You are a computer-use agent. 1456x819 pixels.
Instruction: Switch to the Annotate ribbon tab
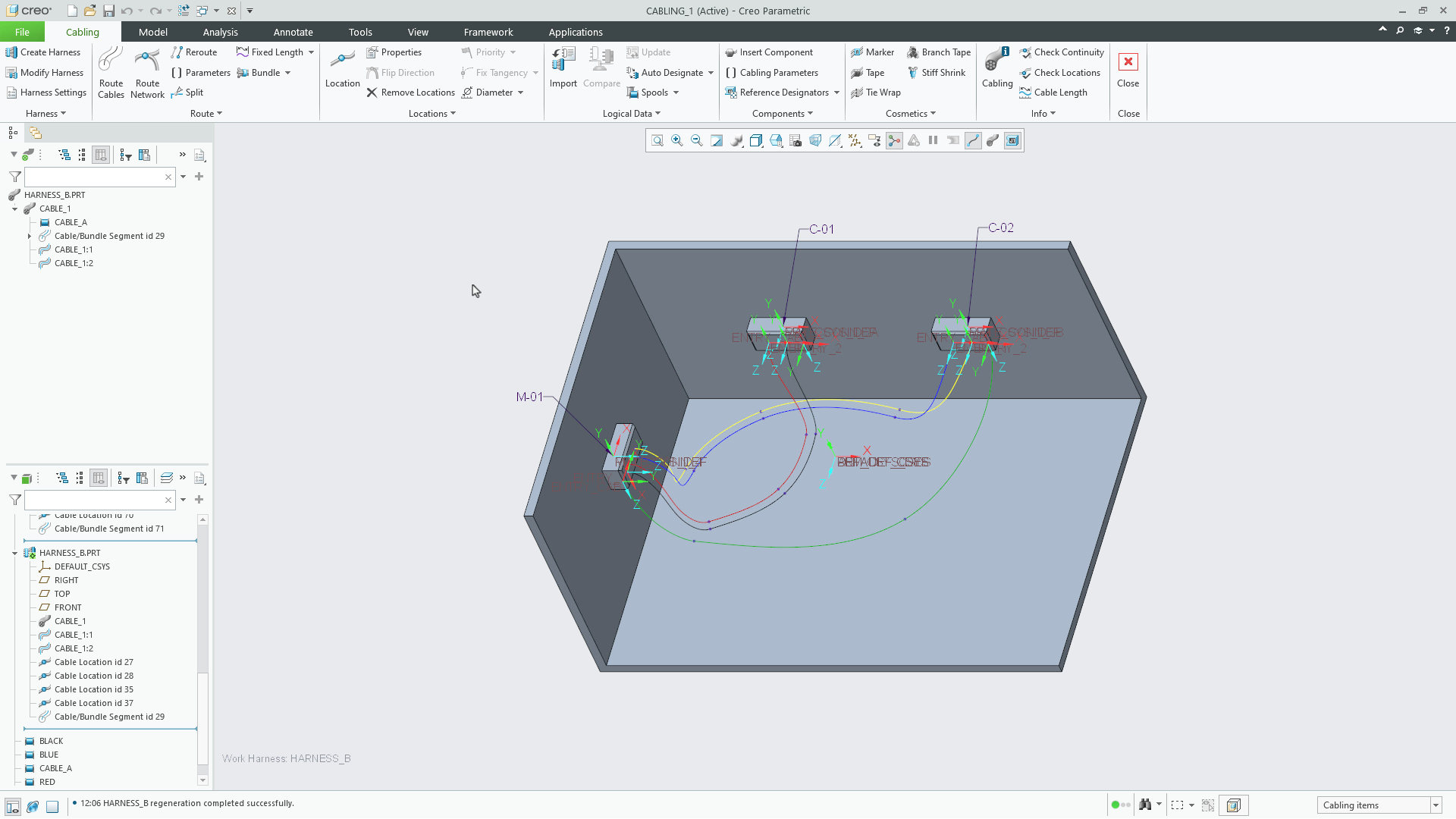tap(293, 32)
